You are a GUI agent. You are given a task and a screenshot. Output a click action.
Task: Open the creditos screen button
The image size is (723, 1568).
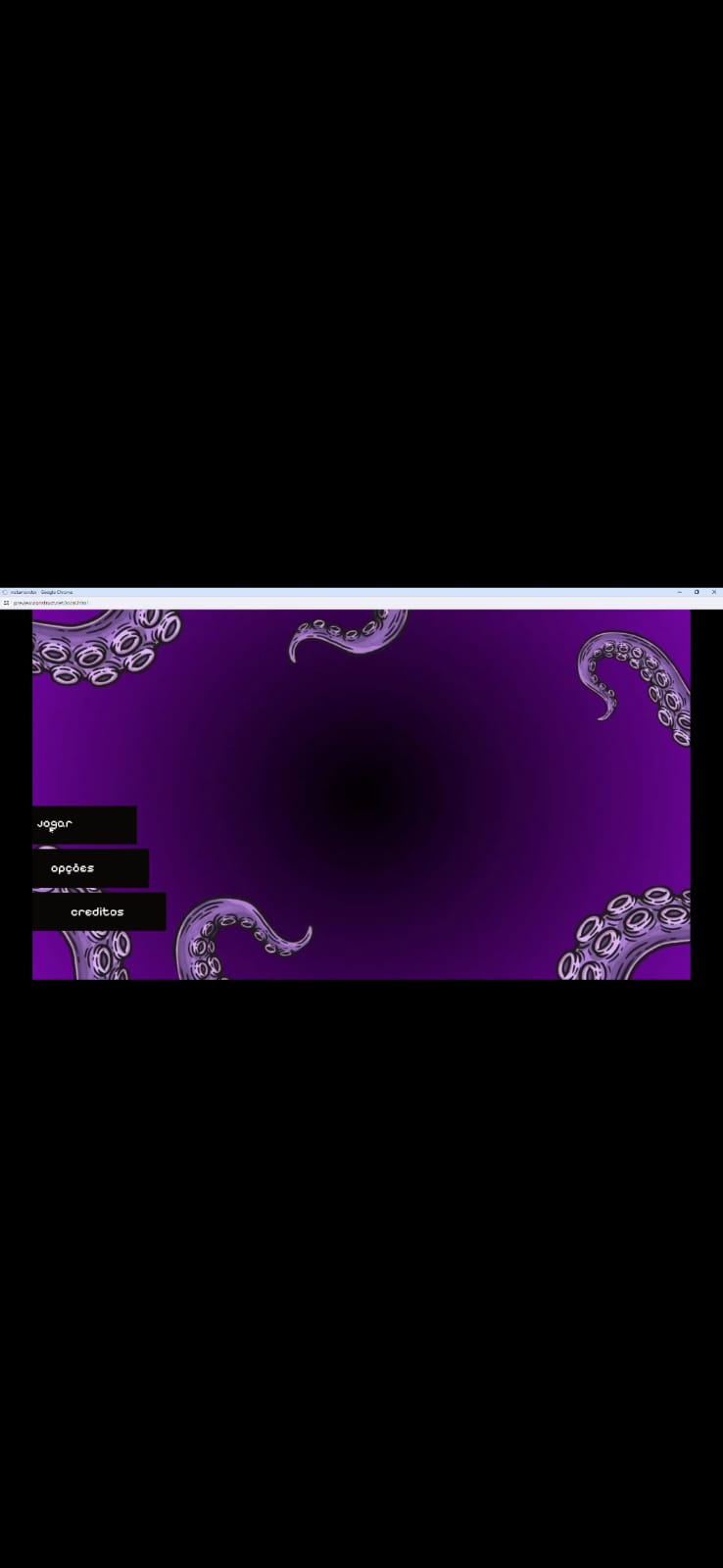click(99, 911)
